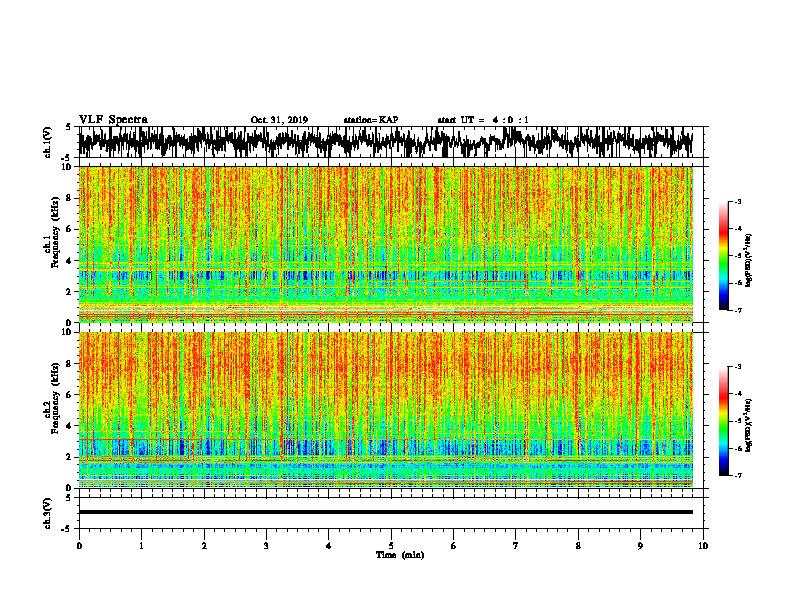Select the "start UT = 4 : 0 : 1" text
The image size is (792, 612).
[x=483, y=120]
